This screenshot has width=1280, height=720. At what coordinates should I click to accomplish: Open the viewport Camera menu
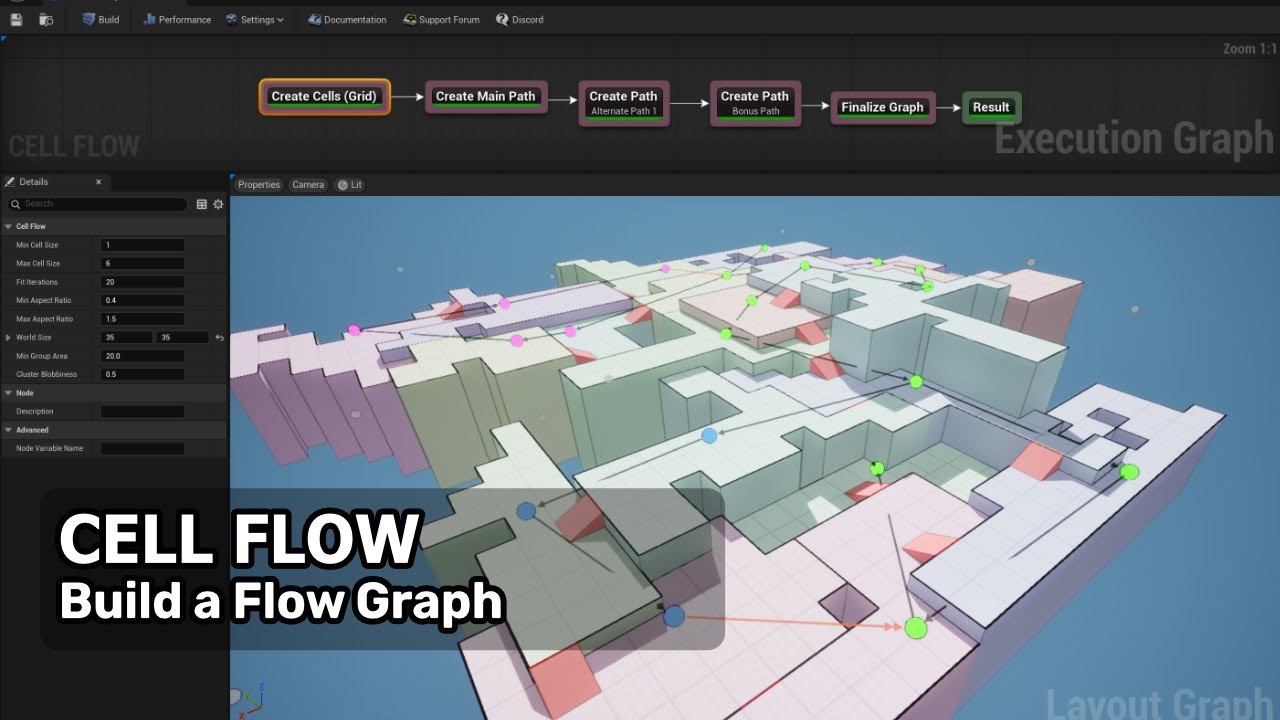(308, 185)
